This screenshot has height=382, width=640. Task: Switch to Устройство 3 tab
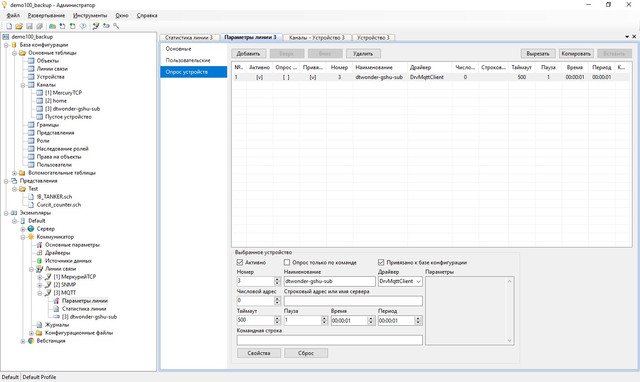373,38
